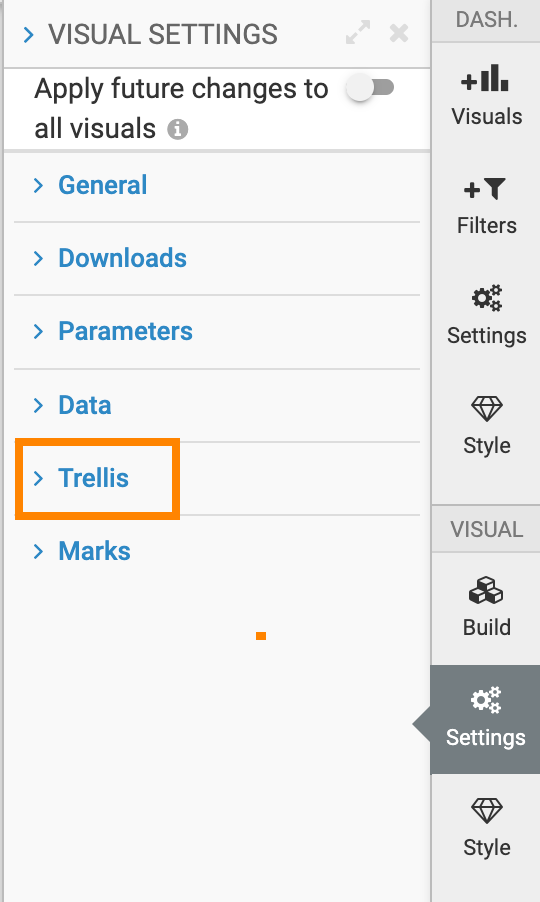Open the dashboard Visuals panel icon

click(x=484, y=79)
